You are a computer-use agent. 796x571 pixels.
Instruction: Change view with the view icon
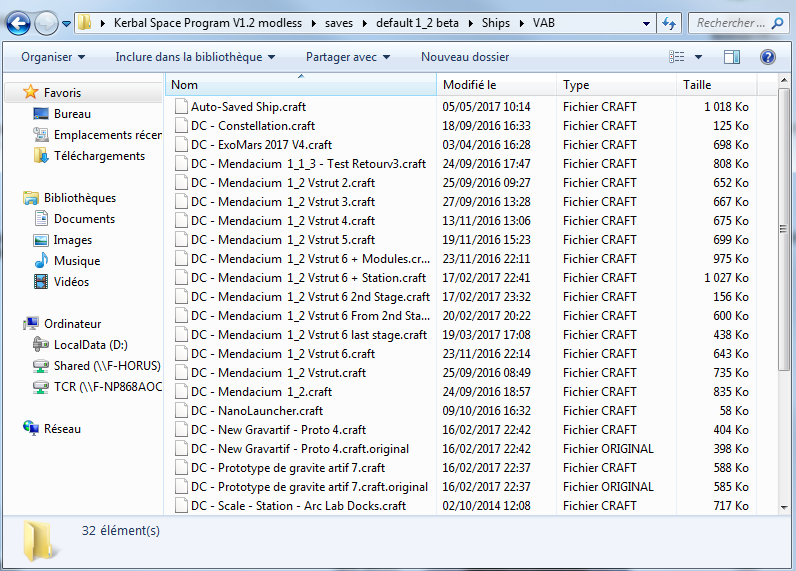point(677,57)
